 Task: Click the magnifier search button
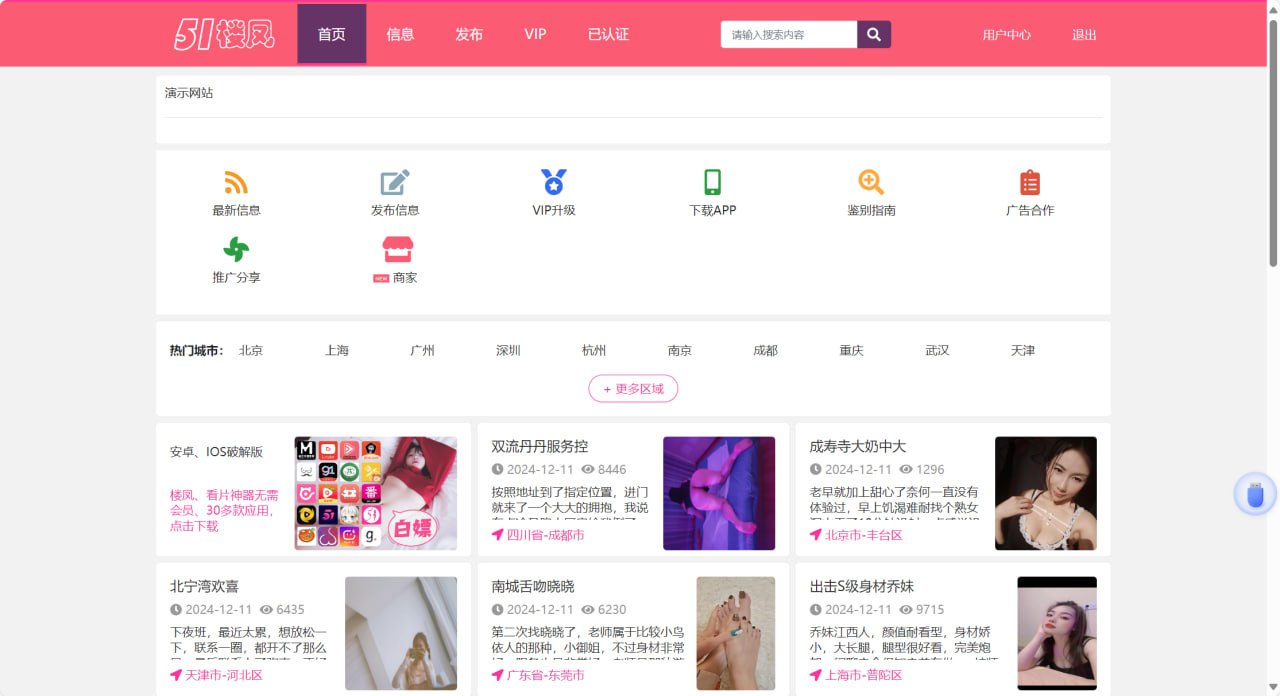(x=873, y=35)
